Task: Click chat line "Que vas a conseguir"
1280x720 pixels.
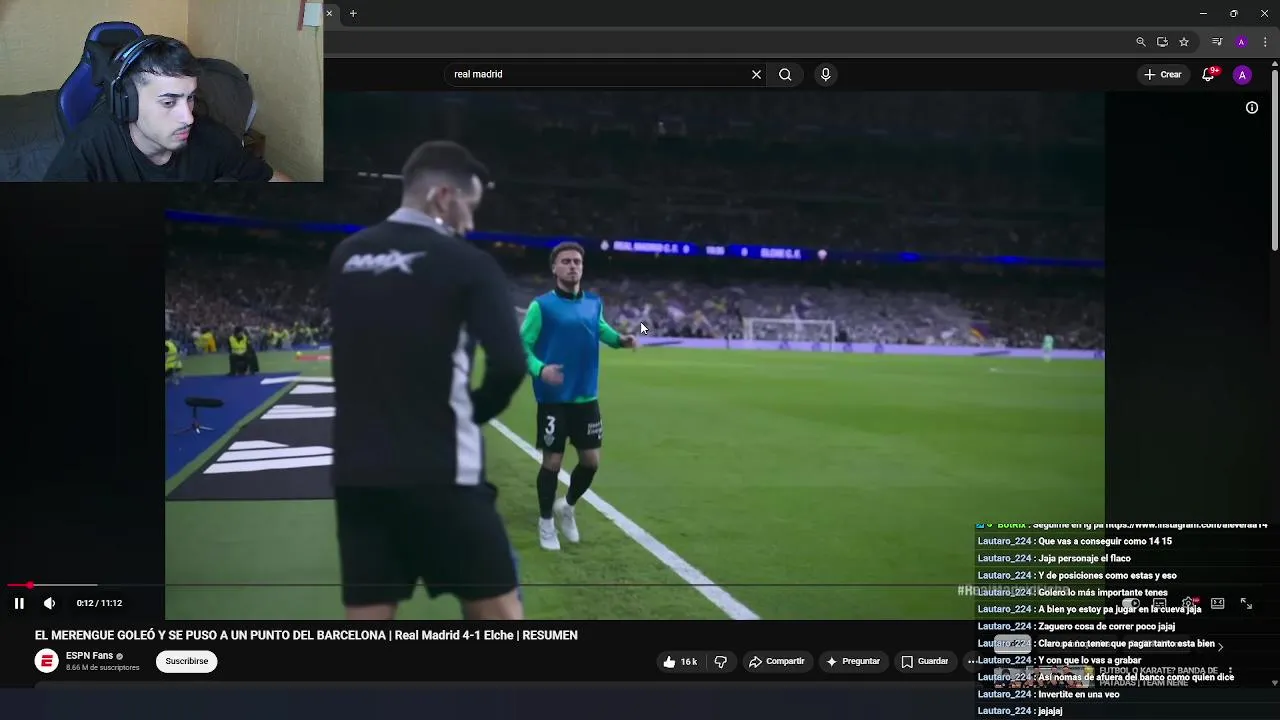Action: [x=1075, y=541]
